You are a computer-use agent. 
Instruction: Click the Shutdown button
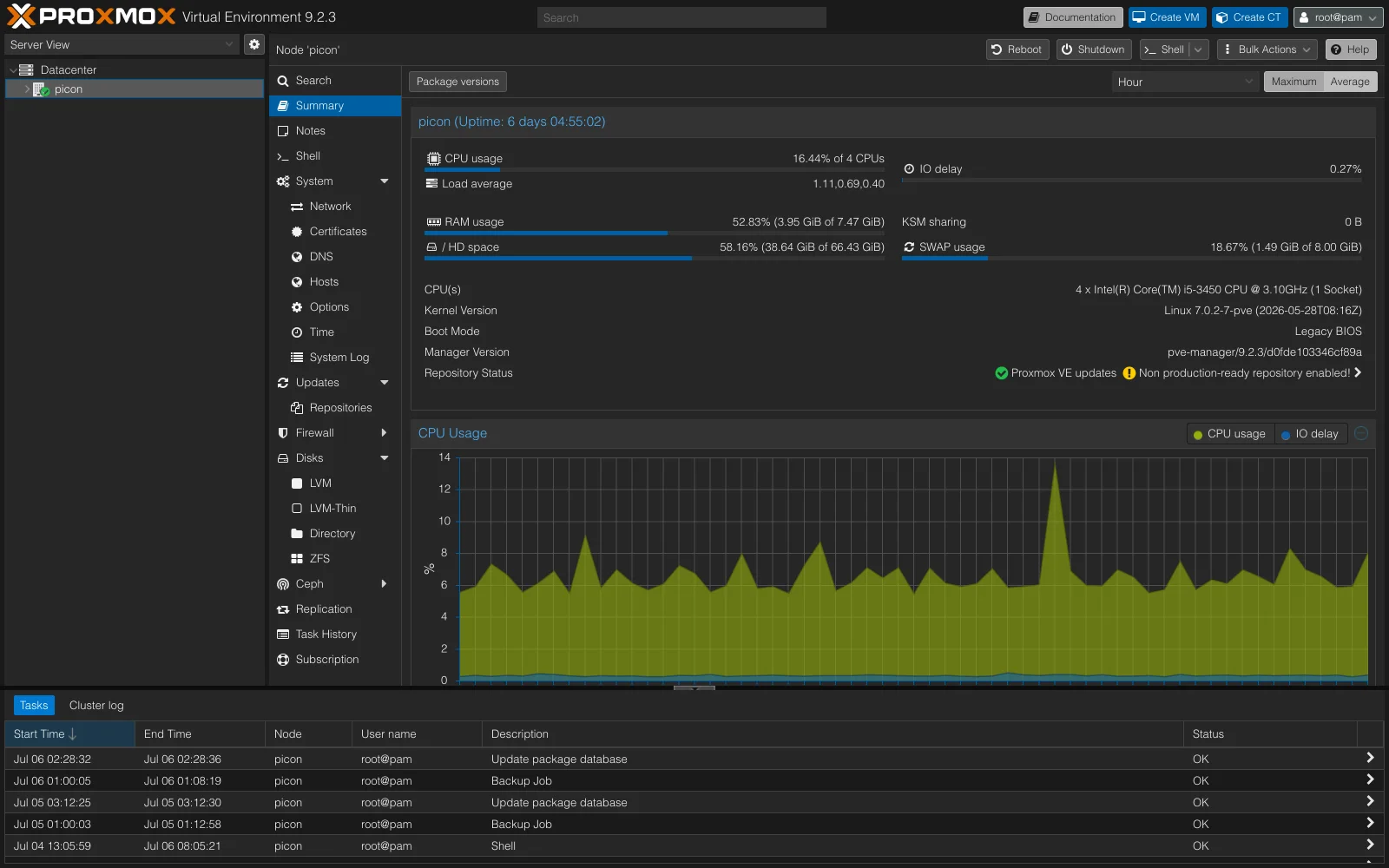coord(1094,49)
